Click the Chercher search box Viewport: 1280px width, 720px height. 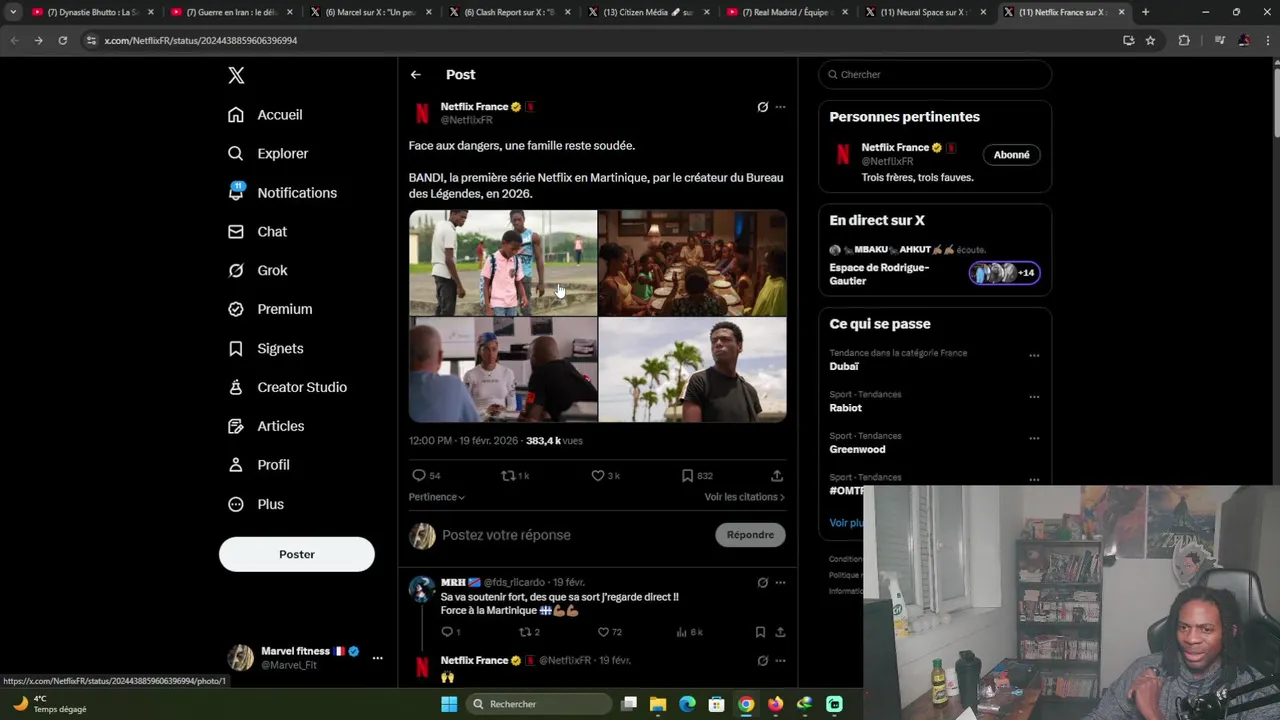tap(935, 75)
